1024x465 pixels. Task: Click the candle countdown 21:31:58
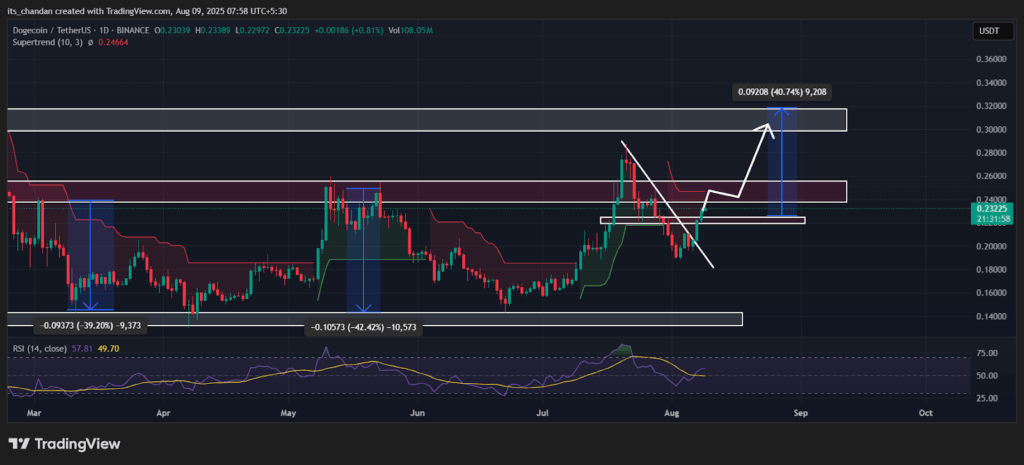point(991,219)
